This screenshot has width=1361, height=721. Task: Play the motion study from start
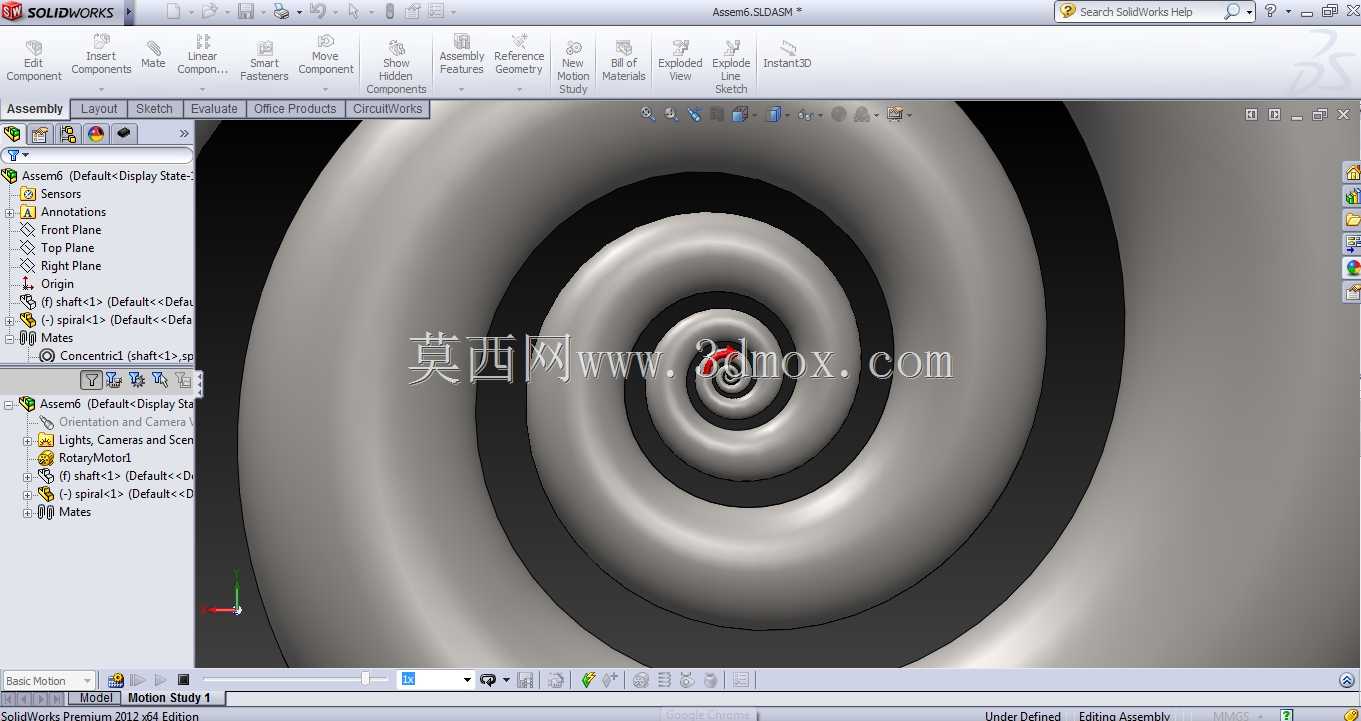pyautogui.click(x=138, y=680)
